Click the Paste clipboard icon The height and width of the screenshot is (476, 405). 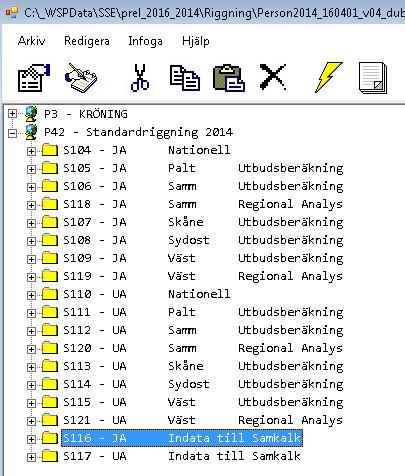(x=229, y=78)
